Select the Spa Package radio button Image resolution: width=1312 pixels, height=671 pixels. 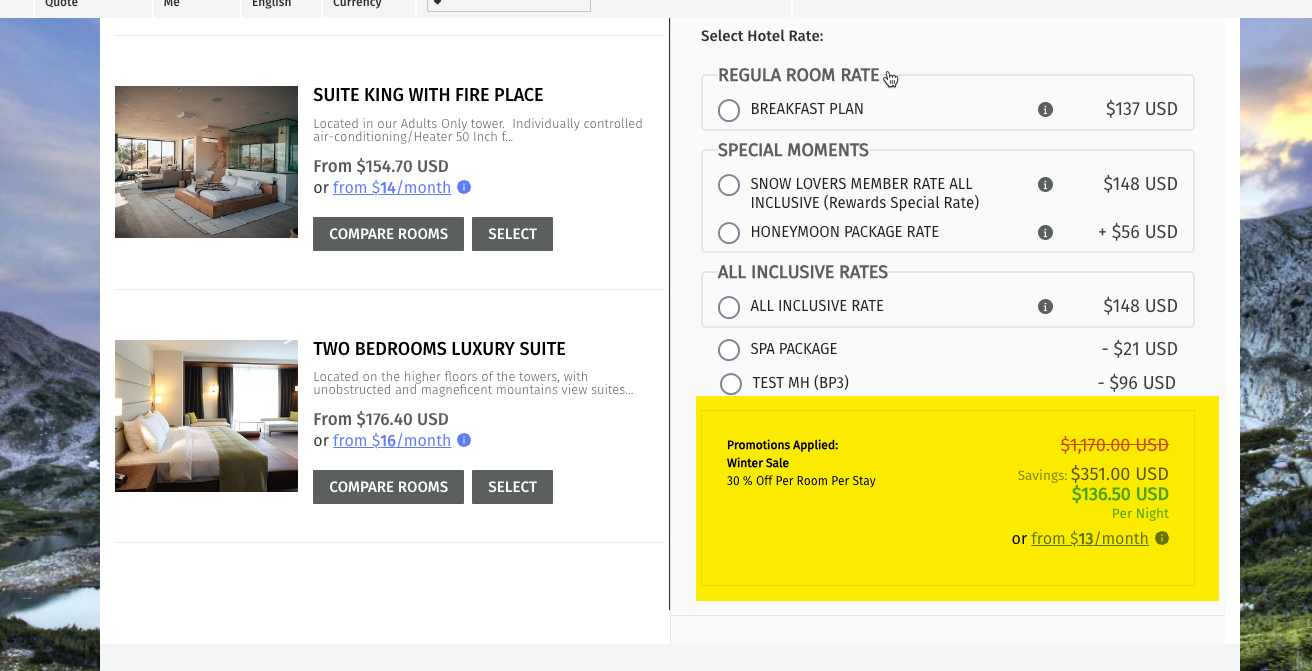729,350
